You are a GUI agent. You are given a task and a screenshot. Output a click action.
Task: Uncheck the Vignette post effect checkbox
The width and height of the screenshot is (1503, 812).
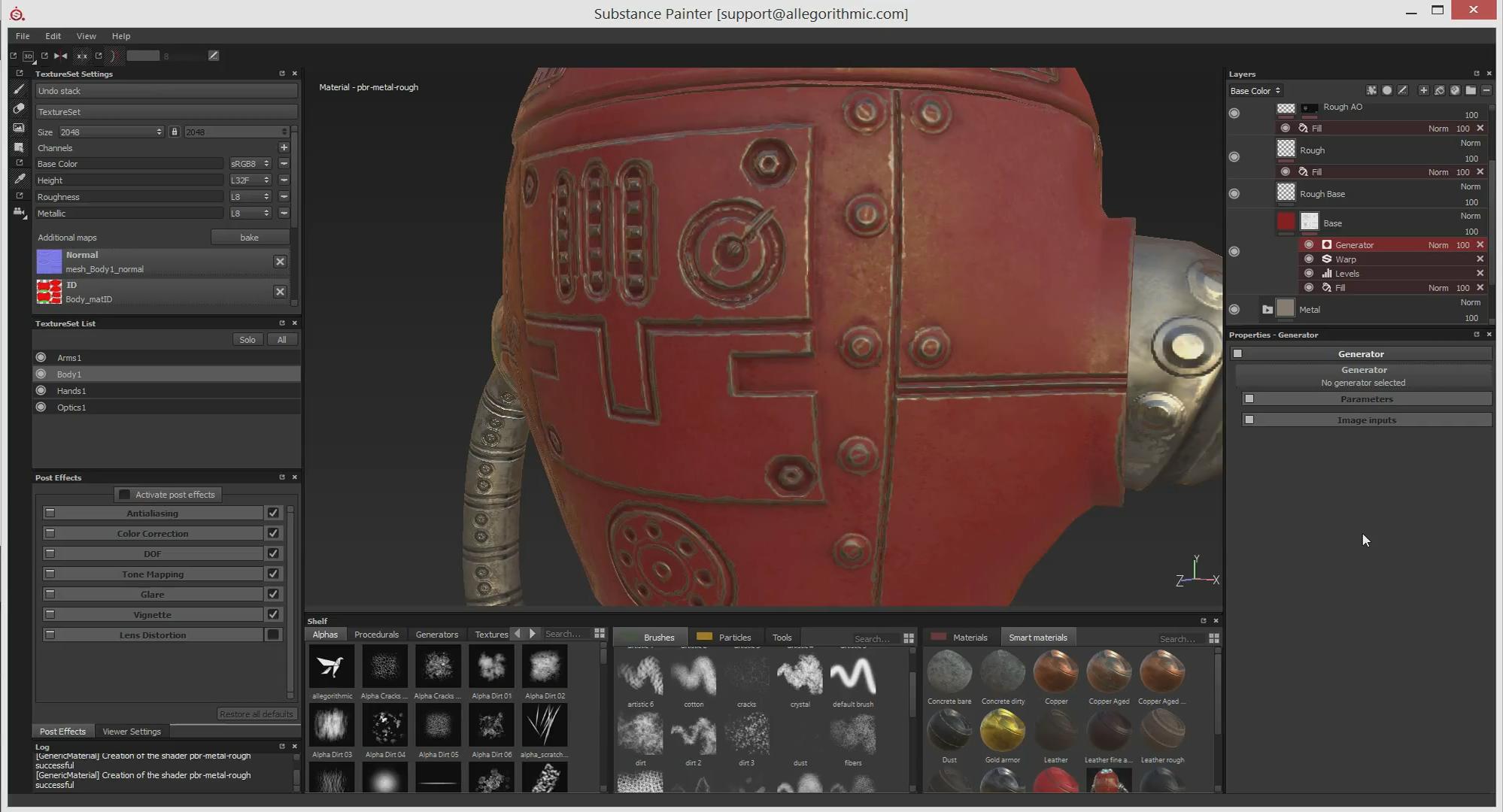click(273, 614)
